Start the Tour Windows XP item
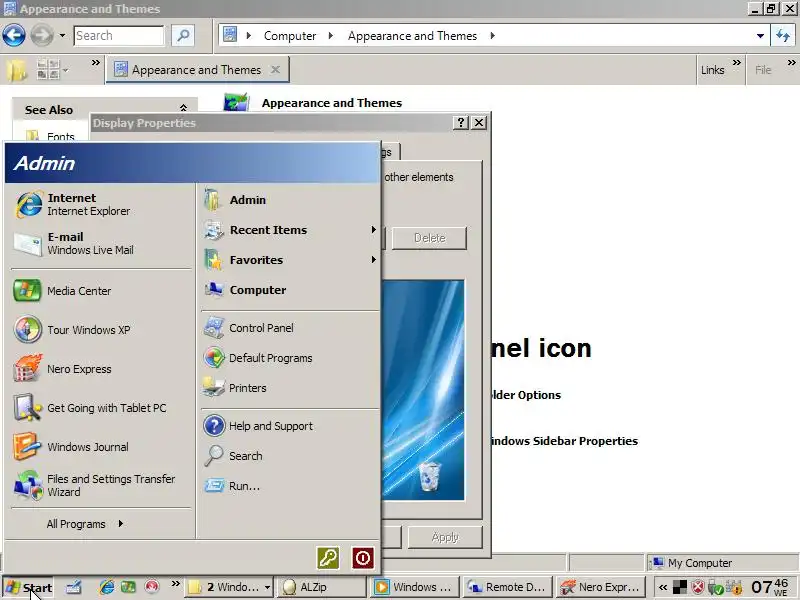 101,330
